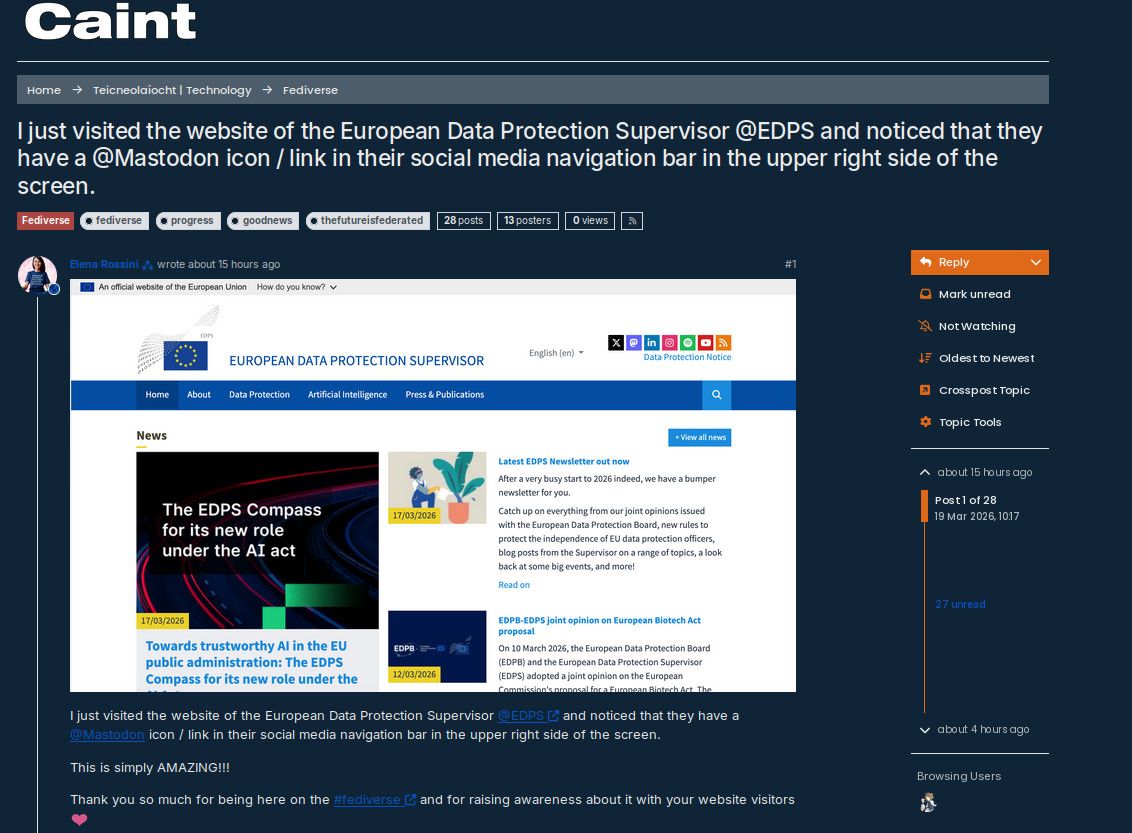Open the EDPS website screenshot image
This screenshot has width=1132, height=833.
(433, 485)
